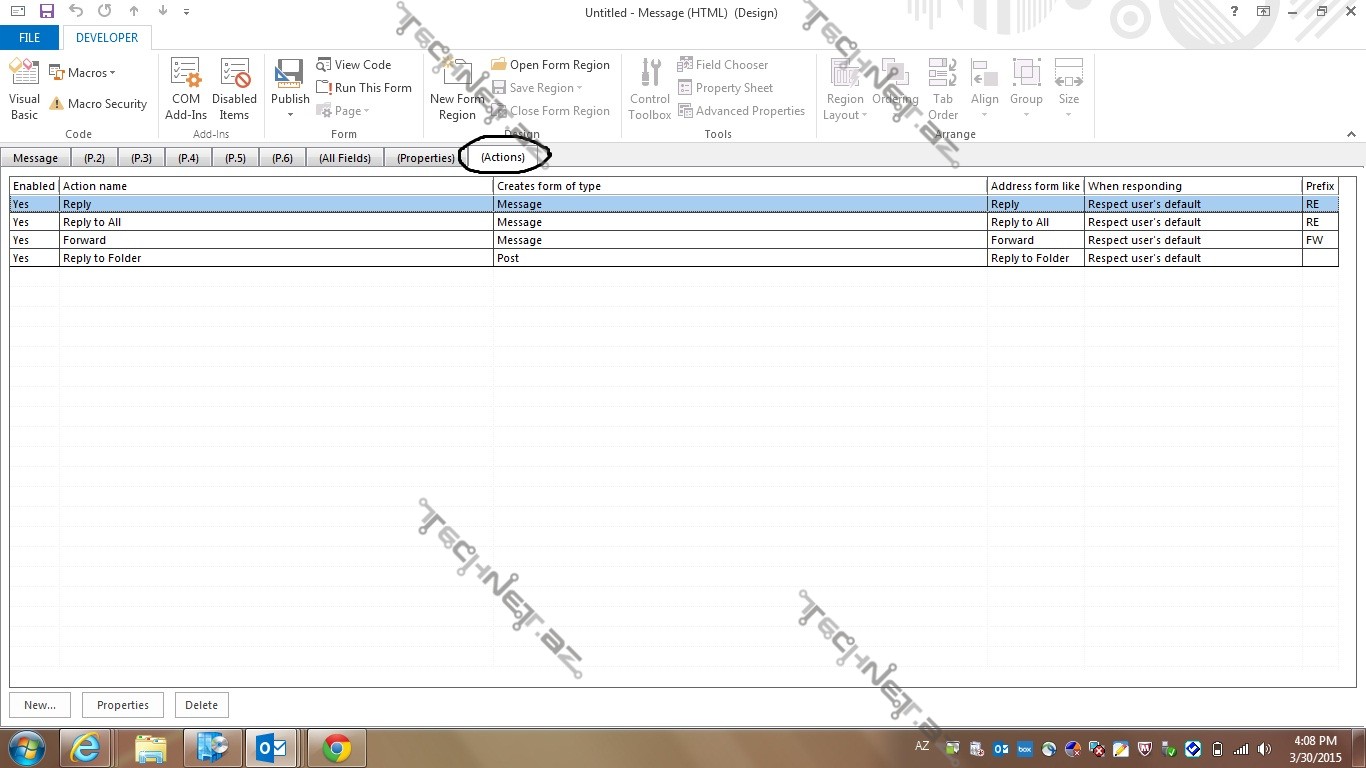The height and width of the screenshot is (768, 1366).
Task: Click the New... button
Action: coord(40,705)
